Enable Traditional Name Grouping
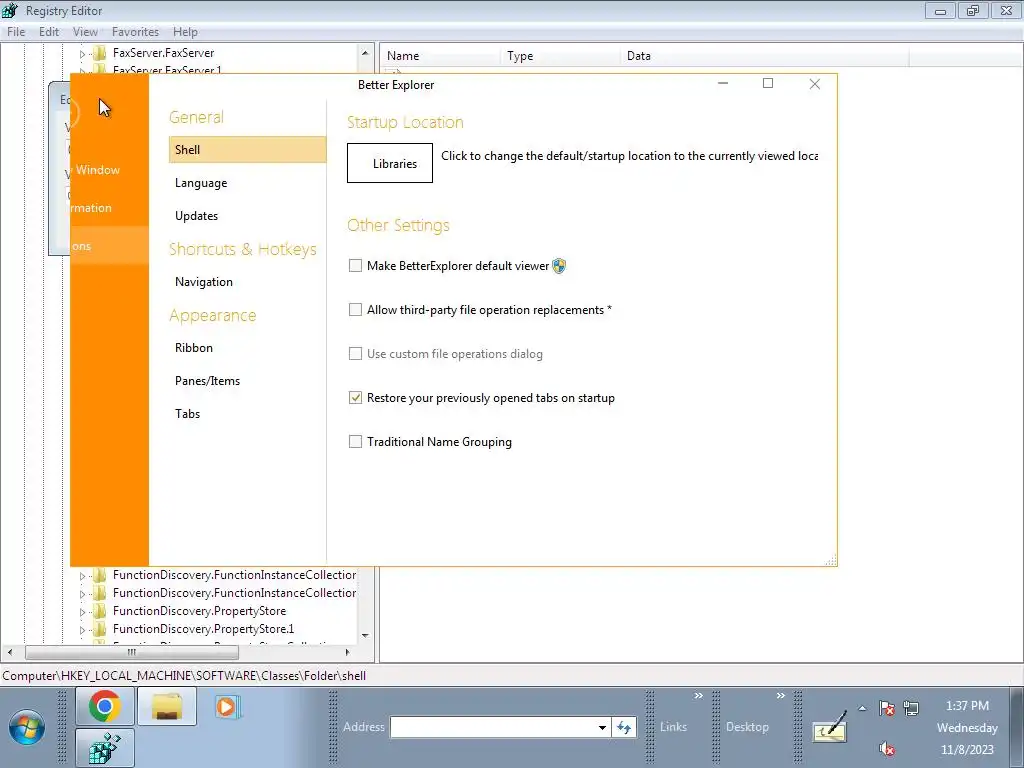Image resolution: width=1024 pixels, height=768 pixels. point(355,441)
